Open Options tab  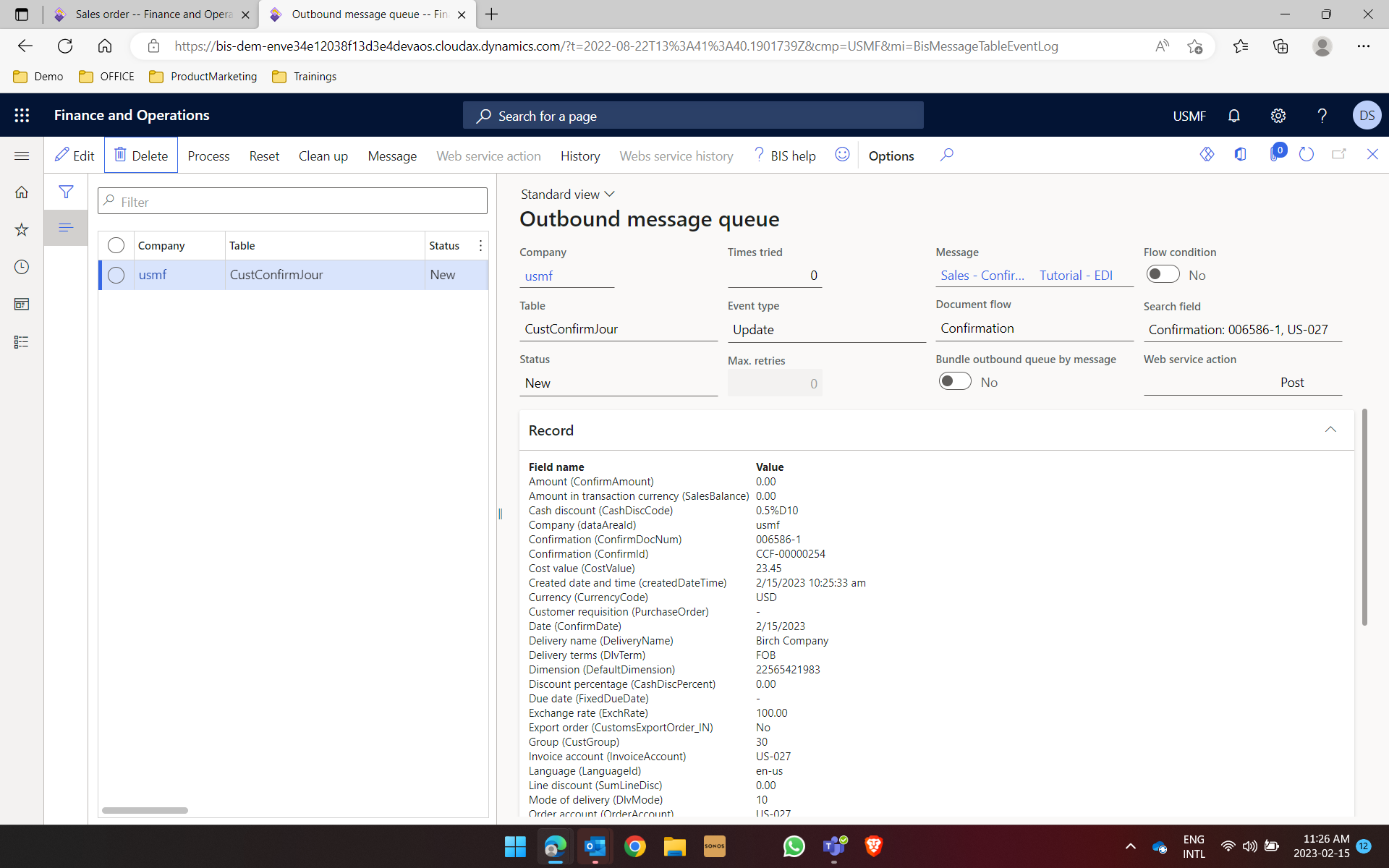click(x=891, y=156)
